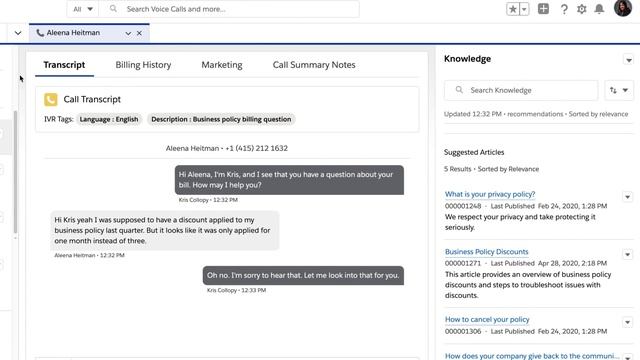640x360 pixels.
Task: Click the phone icon on Aleena Heitman tab
Action: (x=40, y=33)
